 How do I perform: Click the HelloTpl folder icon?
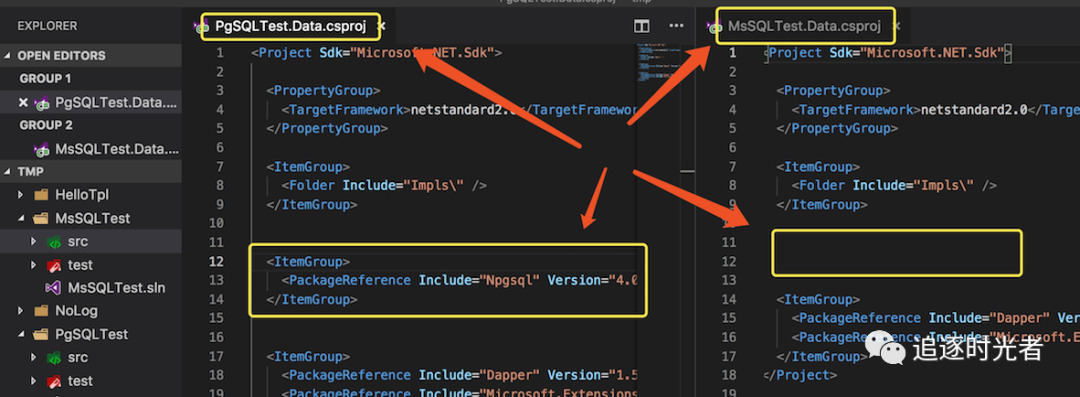click(41, 195)
